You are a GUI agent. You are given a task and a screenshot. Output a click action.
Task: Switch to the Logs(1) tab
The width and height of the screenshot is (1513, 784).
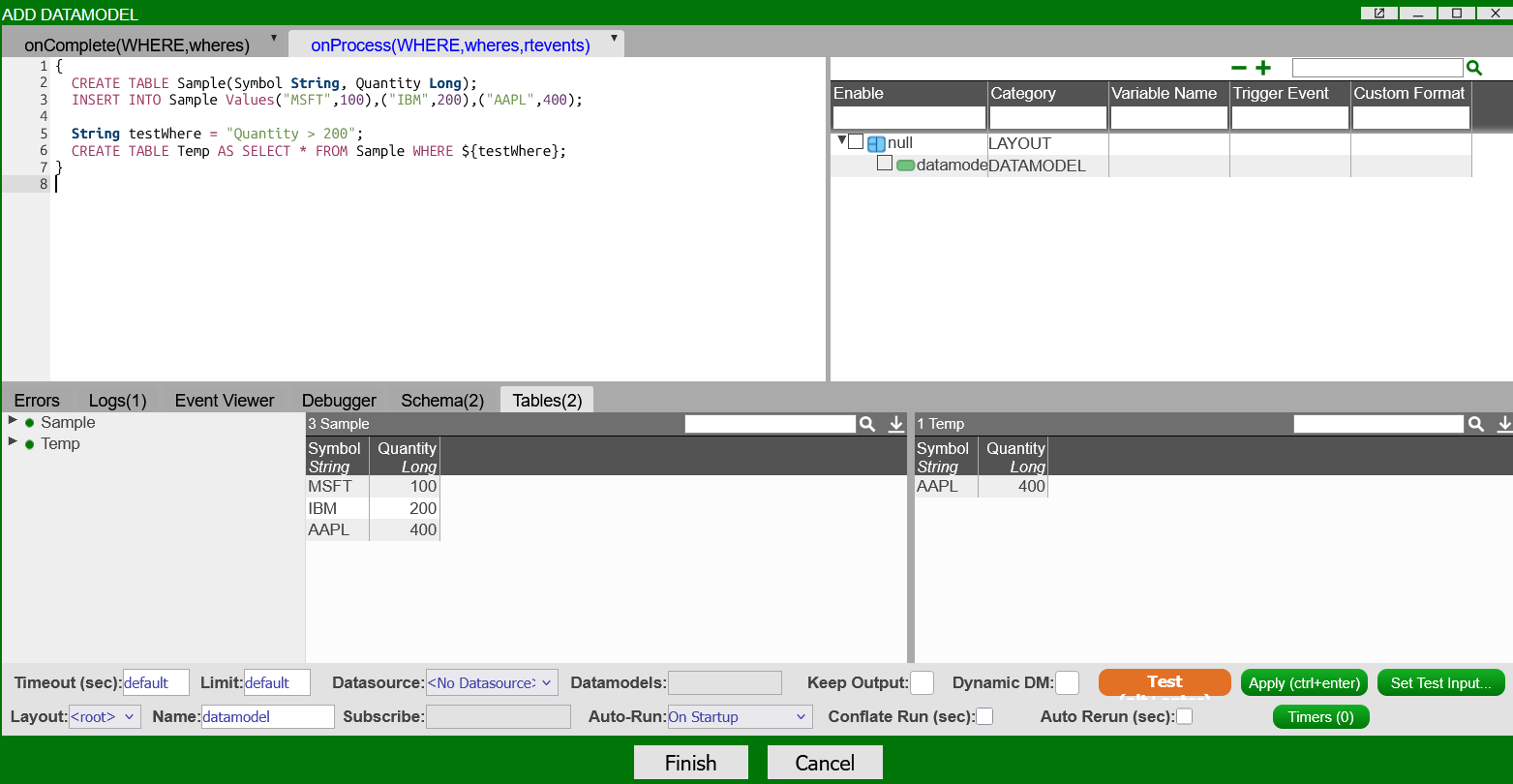click(x=117, y=401)
